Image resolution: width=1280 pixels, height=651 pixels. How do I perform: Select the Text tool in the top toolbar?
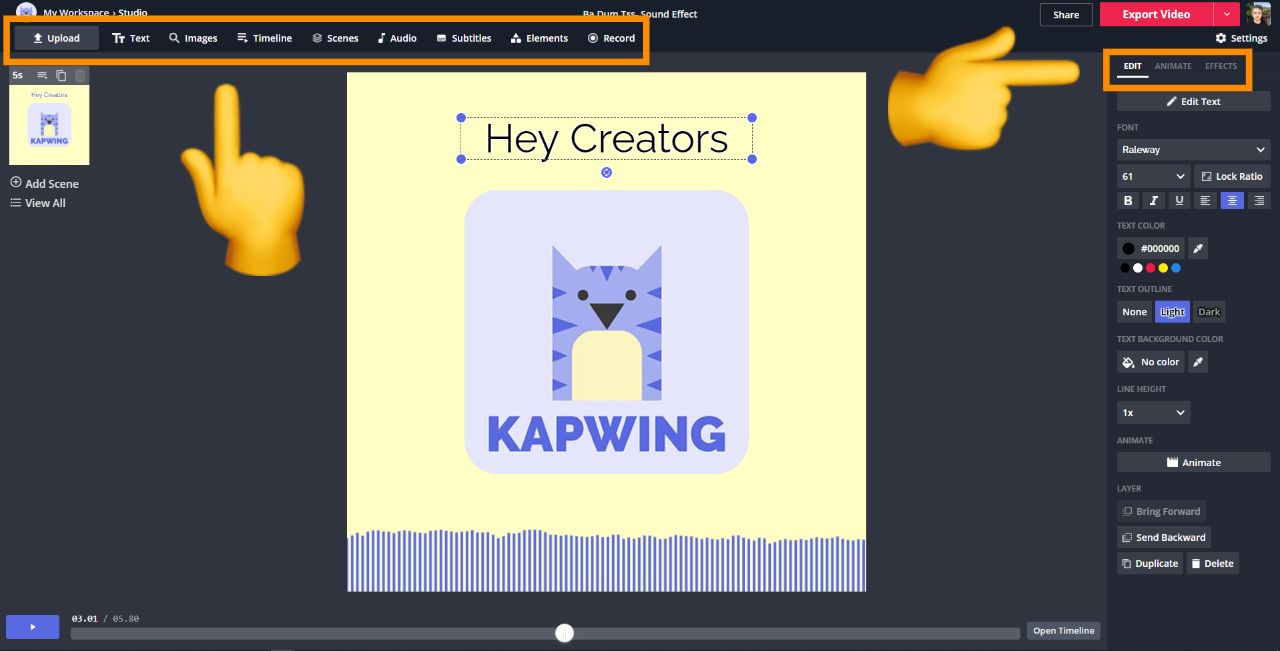(x=131, y=38)
